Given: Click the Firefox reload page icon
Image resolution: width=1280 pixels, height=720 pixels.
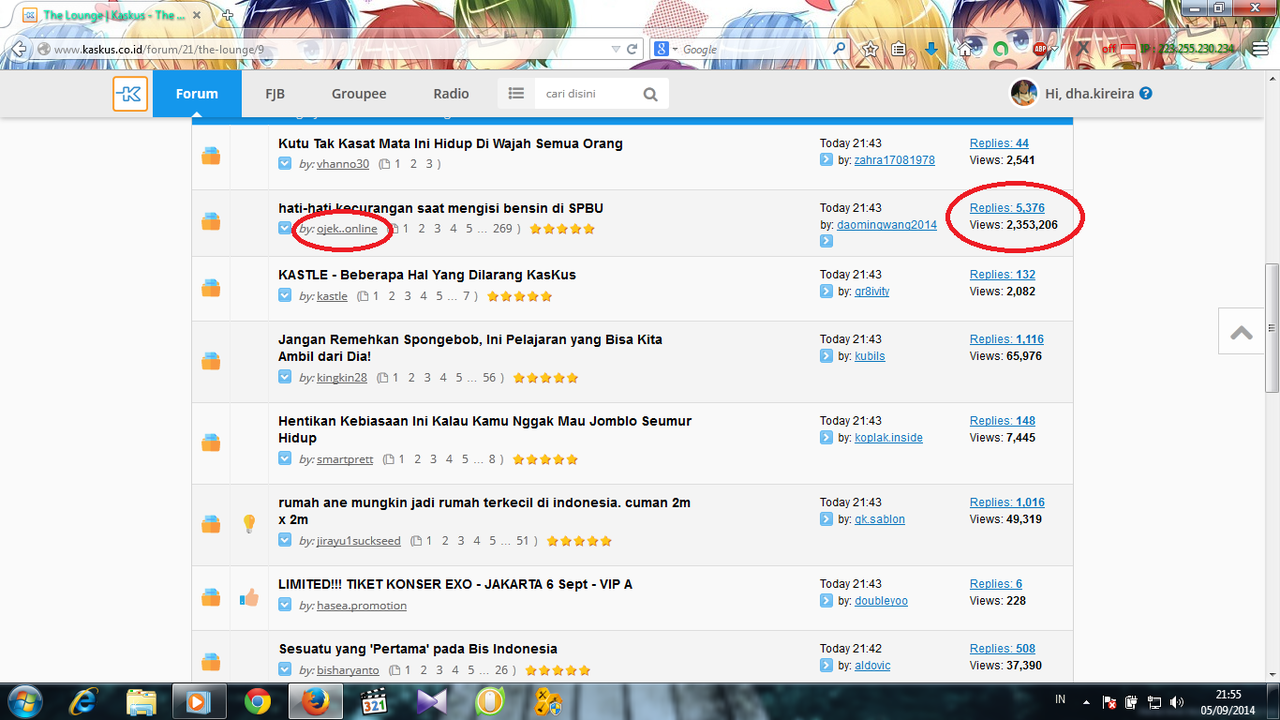Looking at the screenshot, I should [632, 49].
